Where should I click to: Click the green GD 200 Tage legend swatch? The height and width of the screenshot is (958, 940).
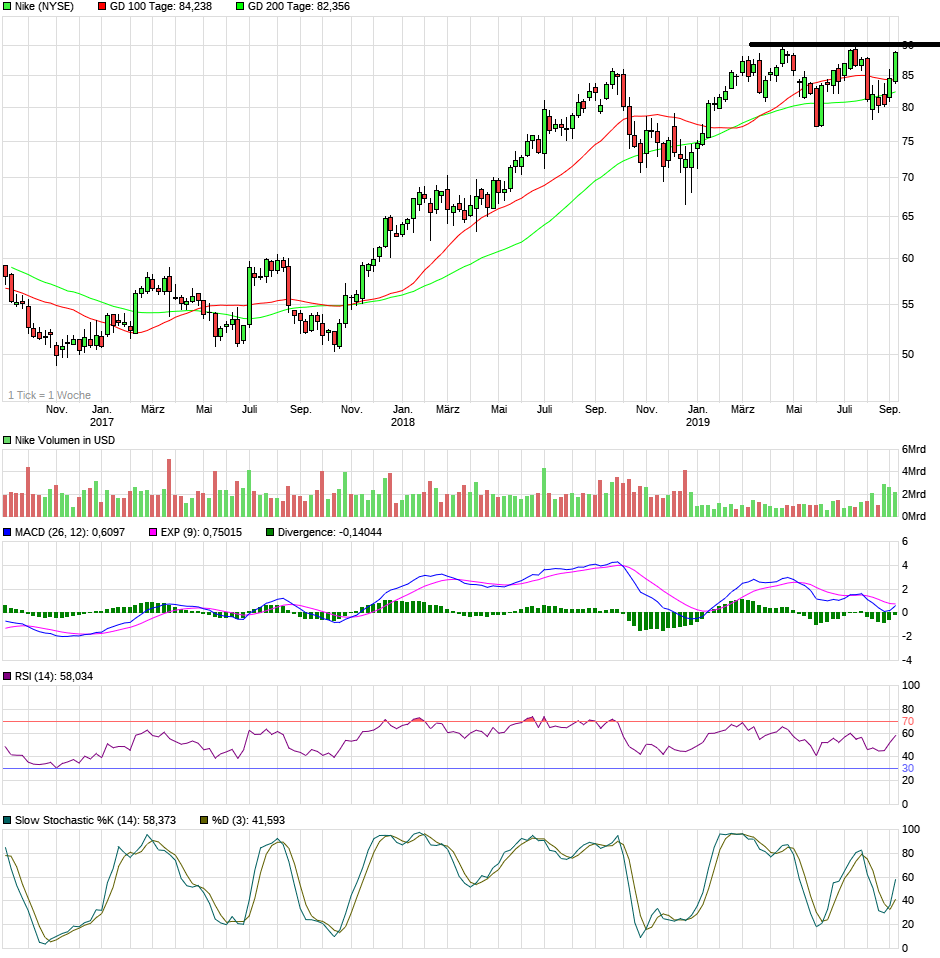coord(240,7)
